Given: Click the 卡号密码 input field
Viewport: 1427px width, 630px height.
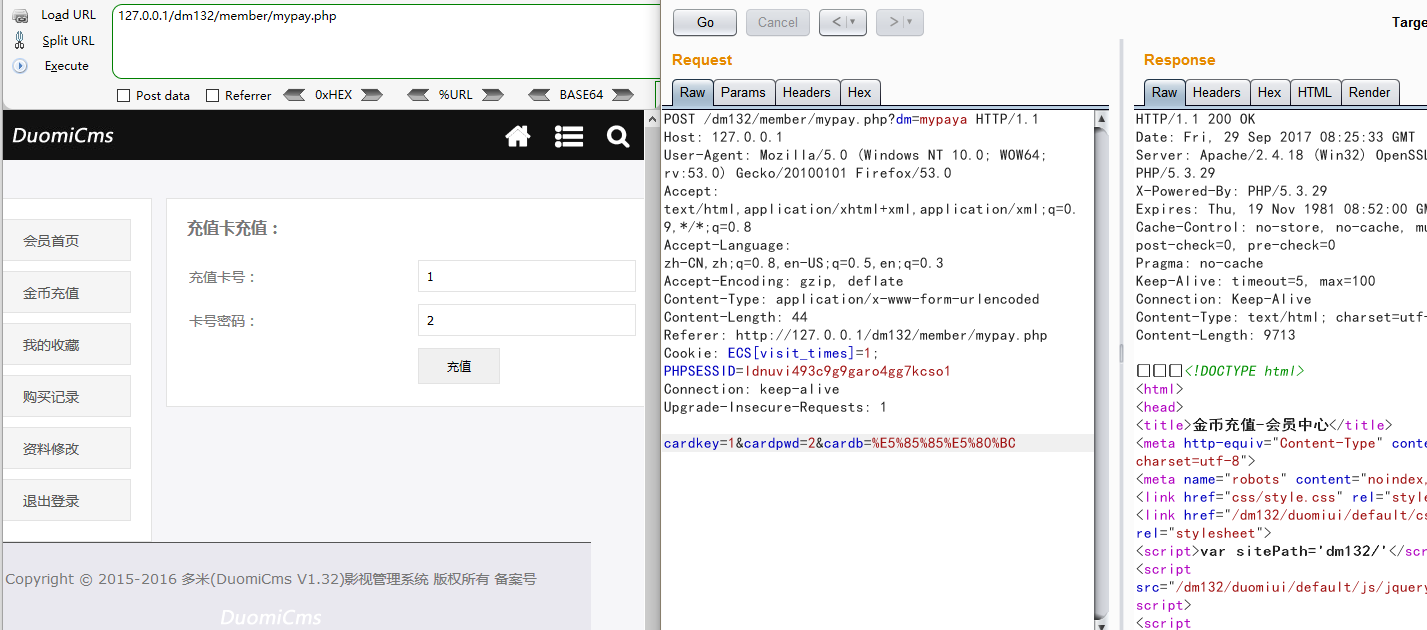Looking at the screenshot, I should 526,320.
